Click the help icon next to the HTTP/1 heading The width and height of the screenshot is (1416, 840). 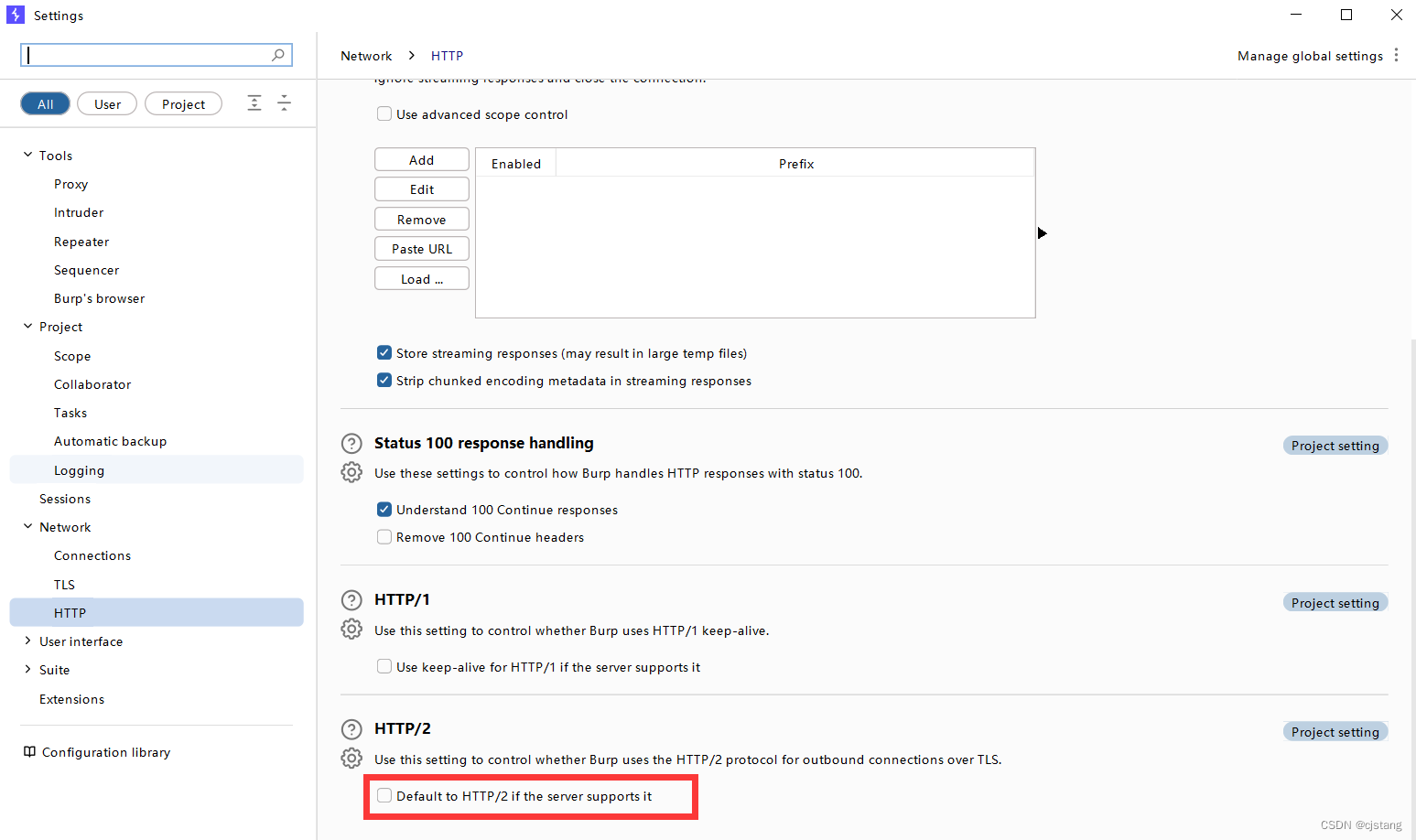pyautogui.click(x=351, y=599)
